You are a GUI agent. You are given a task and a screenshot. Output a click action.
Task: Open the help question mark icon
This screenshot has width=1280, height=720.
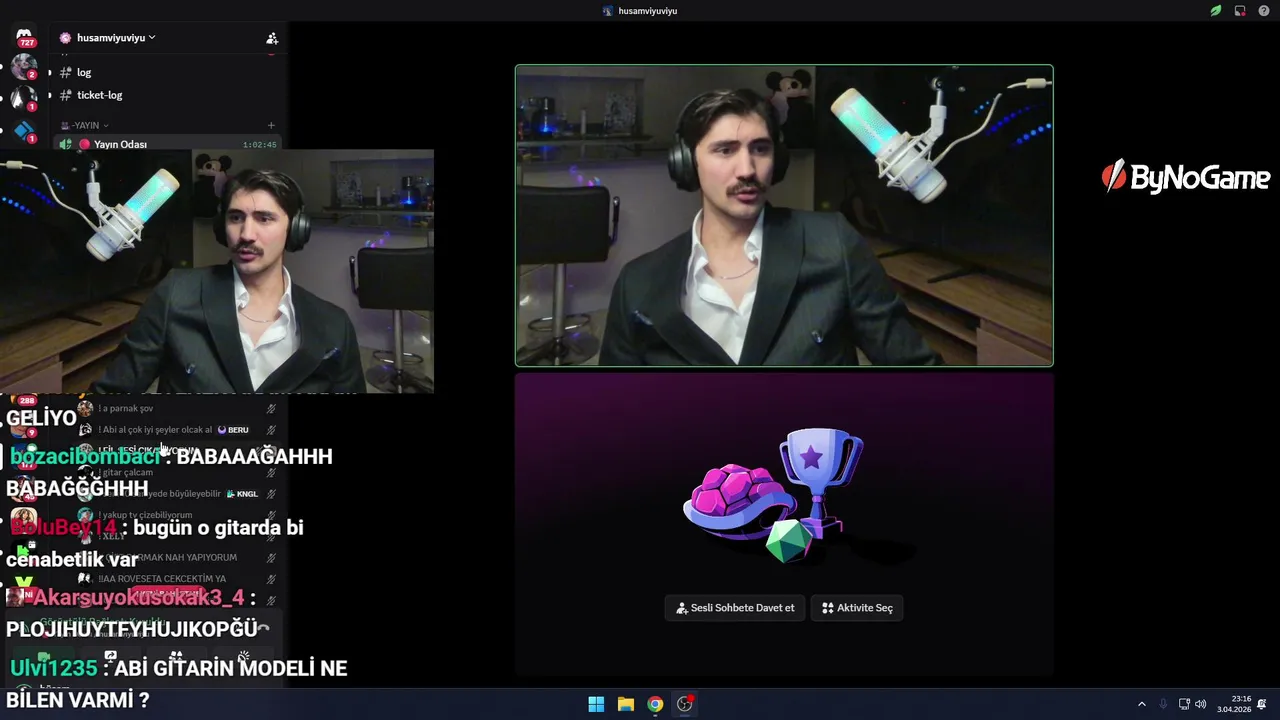point(1264,11)
